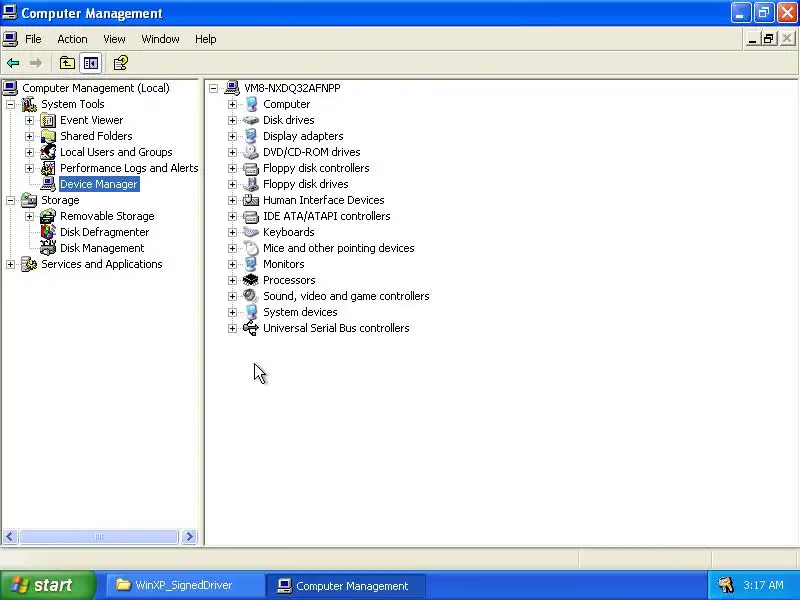Expand the Services and Applications node
The height and width of the screenshot is (600, 800).
tap(10, 264)
